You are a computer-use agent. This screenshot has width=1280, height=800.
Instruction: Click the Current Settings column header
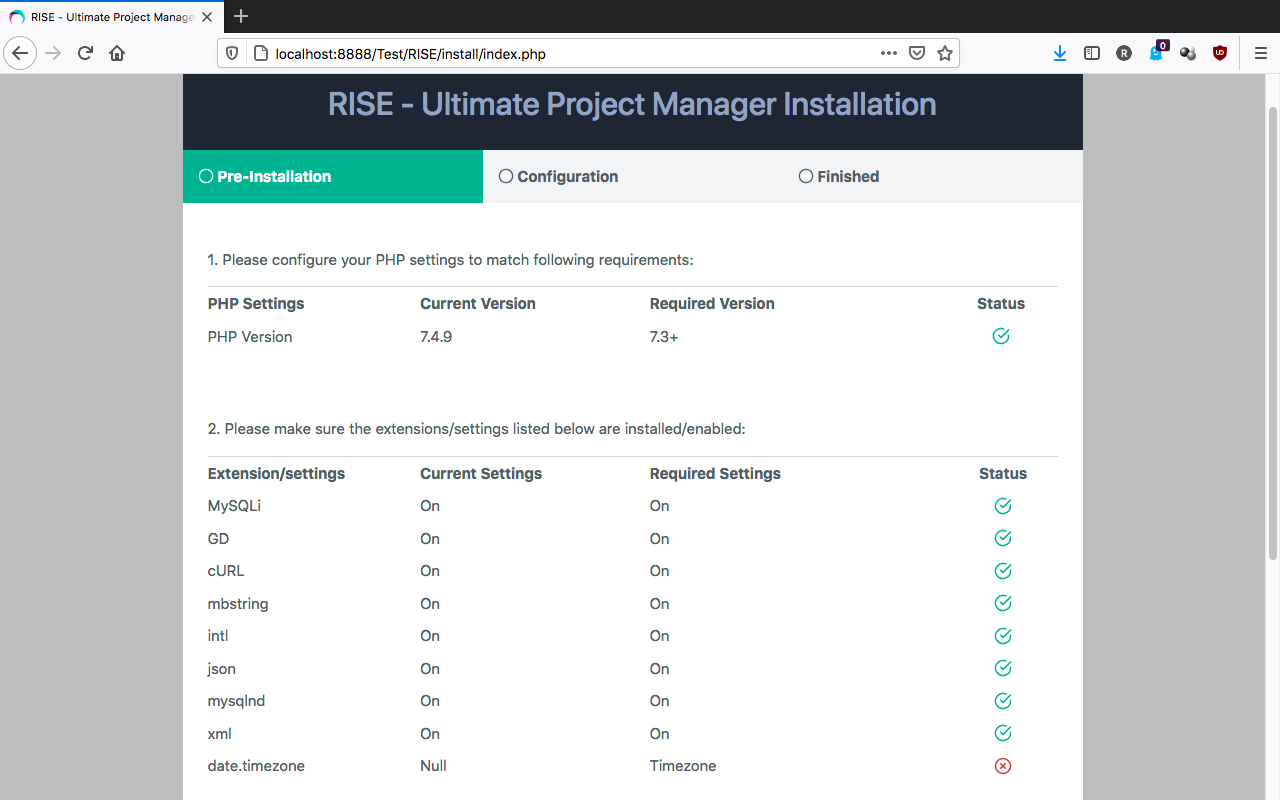click(x=481, y=474)
